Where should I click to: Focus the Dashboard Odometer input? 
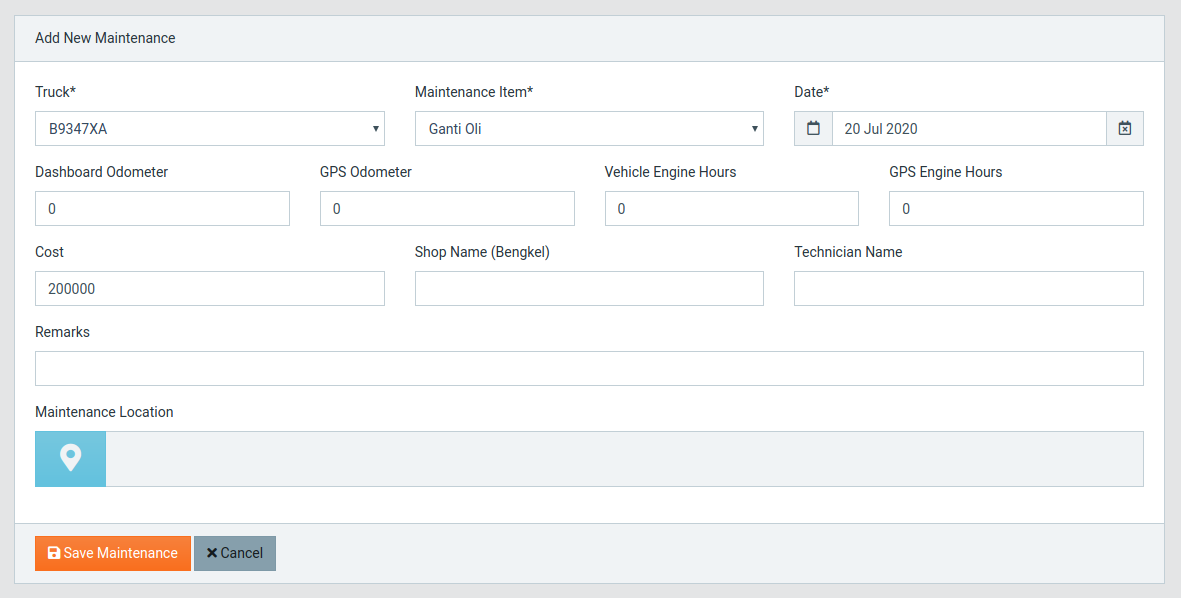(x=162, y=209)
